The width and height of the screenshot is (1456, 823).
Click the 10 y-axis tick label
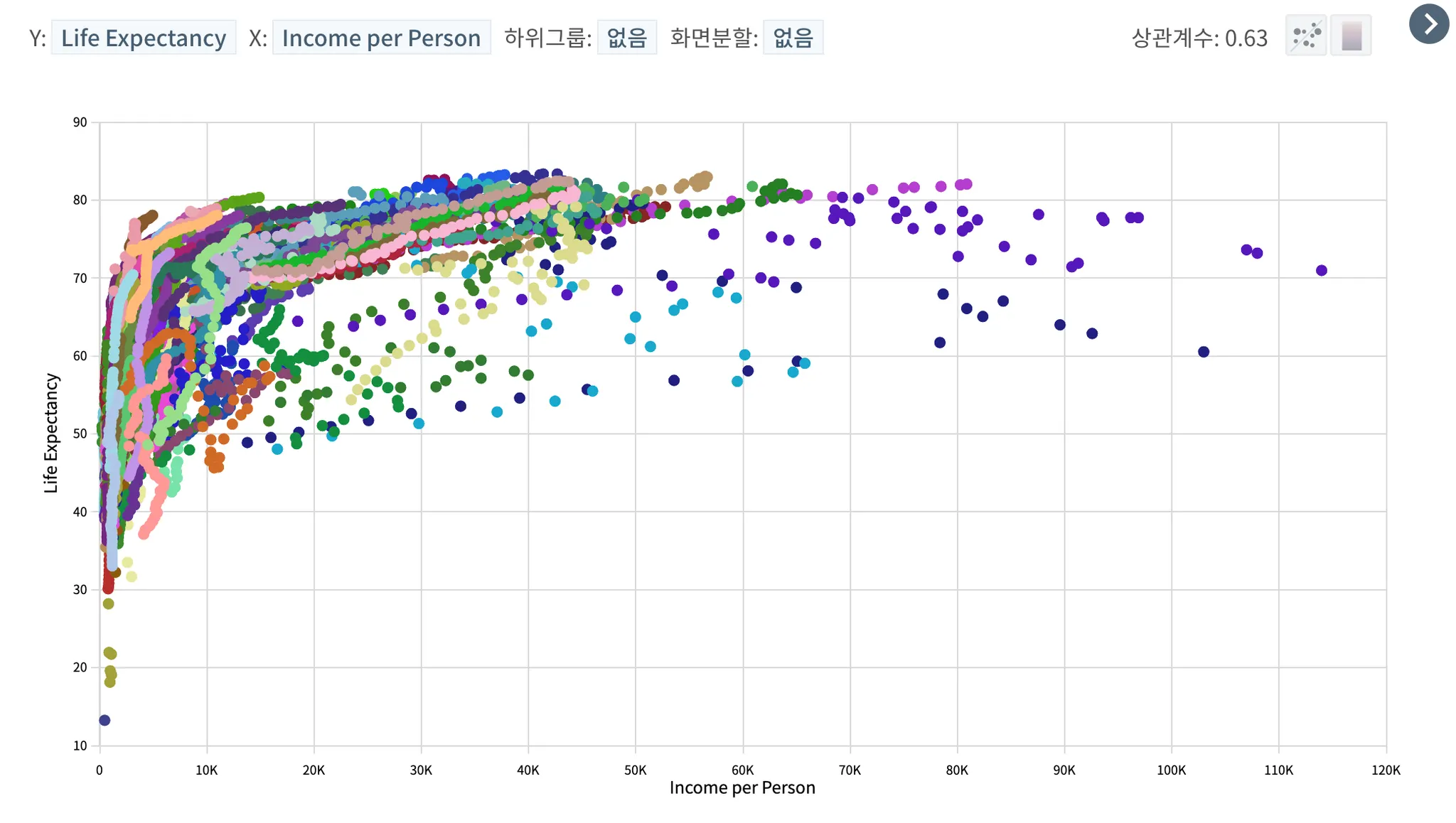80,746
